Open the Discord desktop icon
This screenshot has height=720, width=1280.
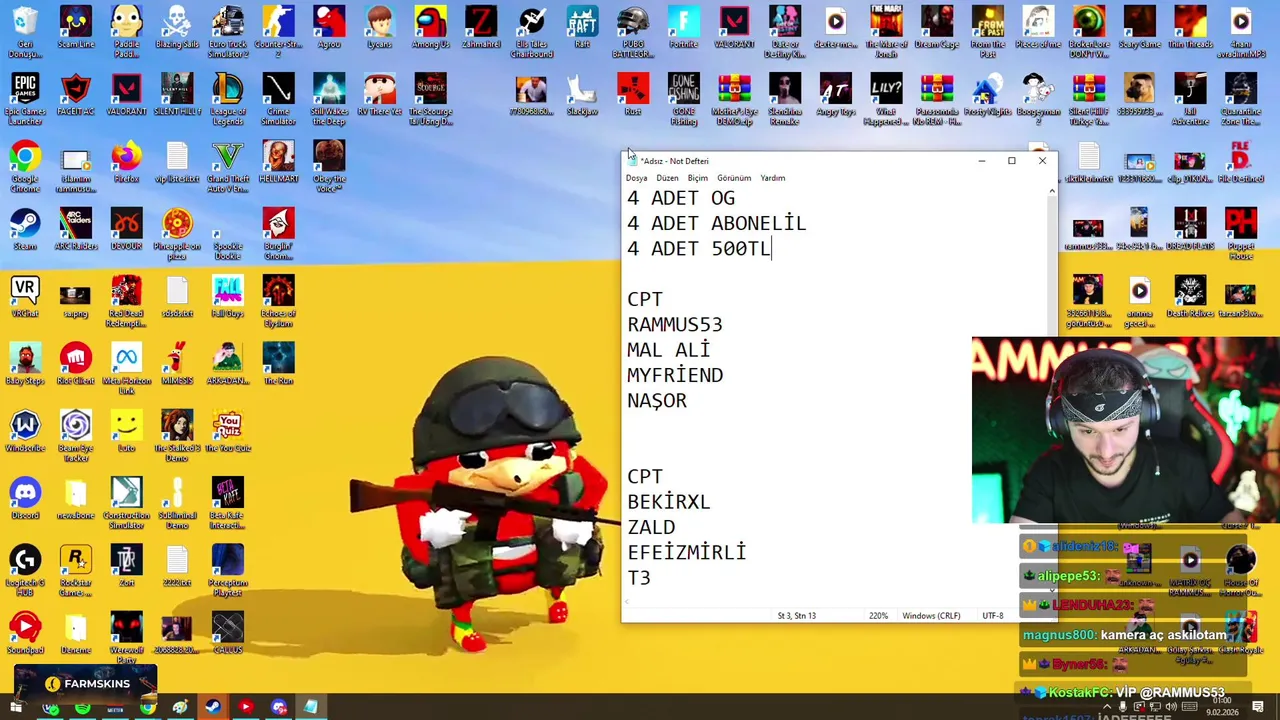click(x=25, y=498)
